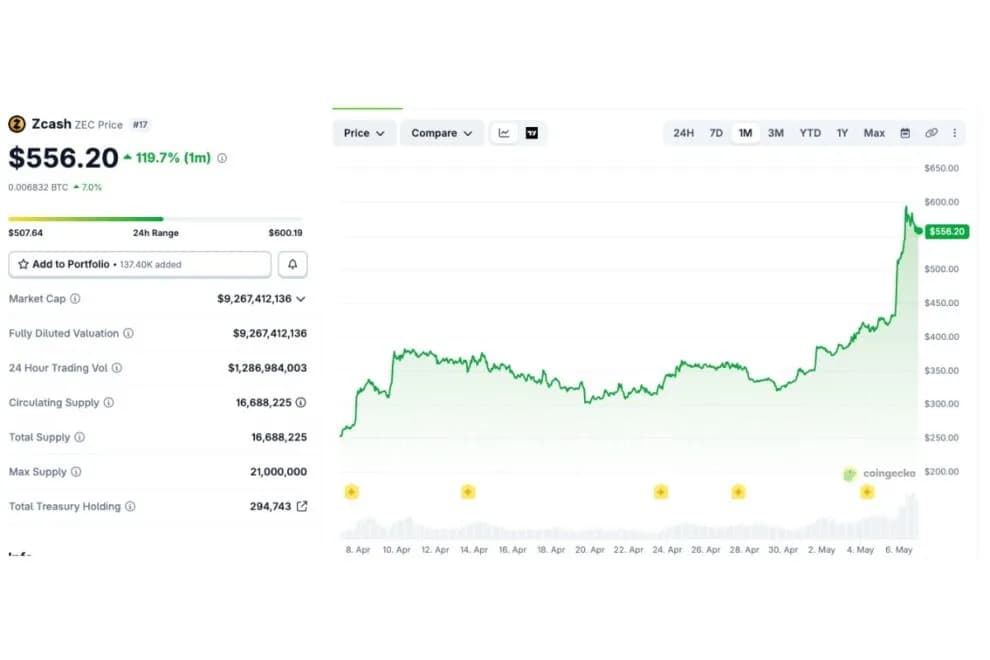990x660 pixels.
Task: Click the Total Supply value 16,688,225
Action: (279, 436)
